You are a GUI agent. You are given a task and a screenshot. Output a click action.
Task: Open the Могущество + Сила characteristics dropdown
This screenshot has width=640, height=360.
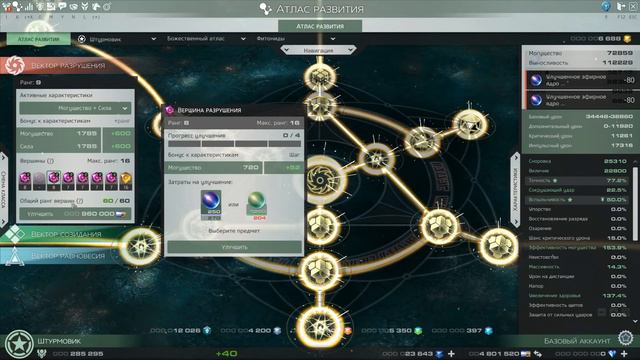tap(75, 108)
